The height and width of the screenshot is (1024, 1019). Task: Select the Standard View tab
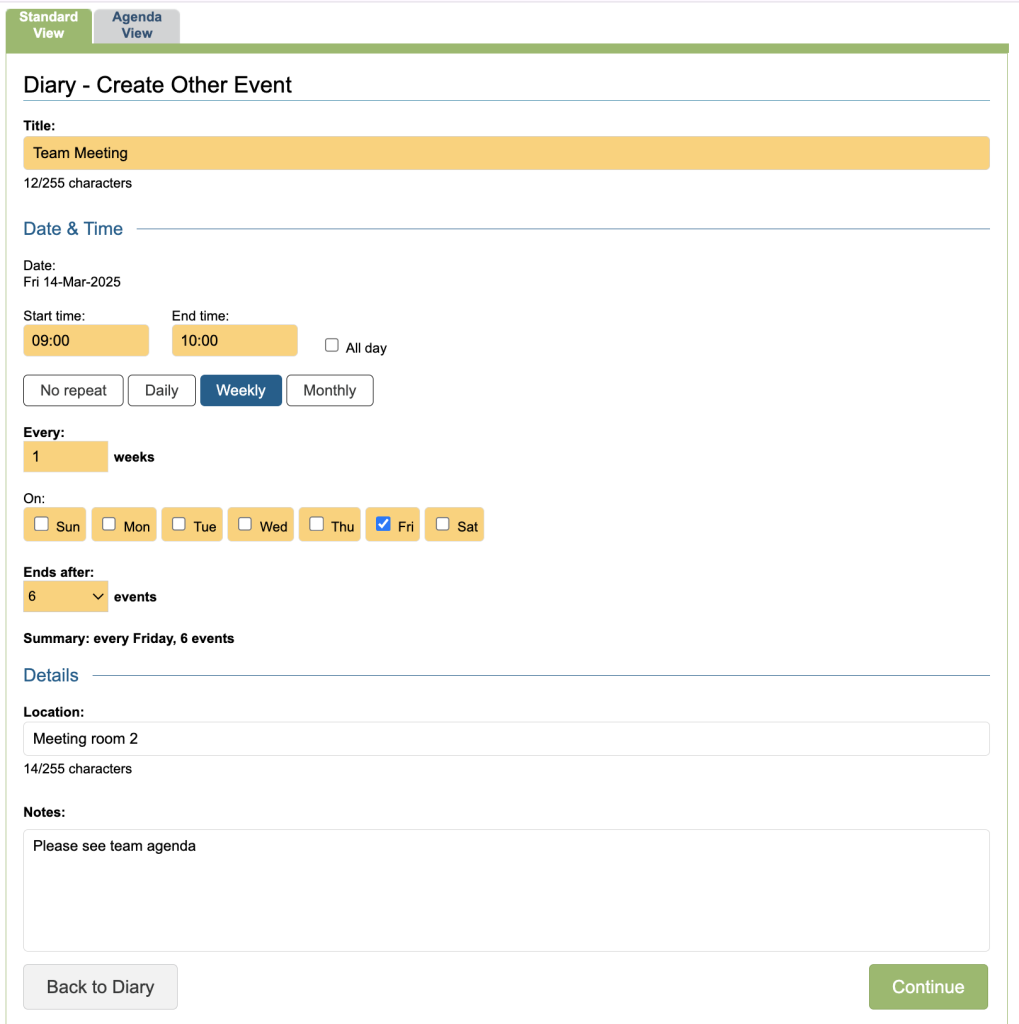(x=48, y=25)
